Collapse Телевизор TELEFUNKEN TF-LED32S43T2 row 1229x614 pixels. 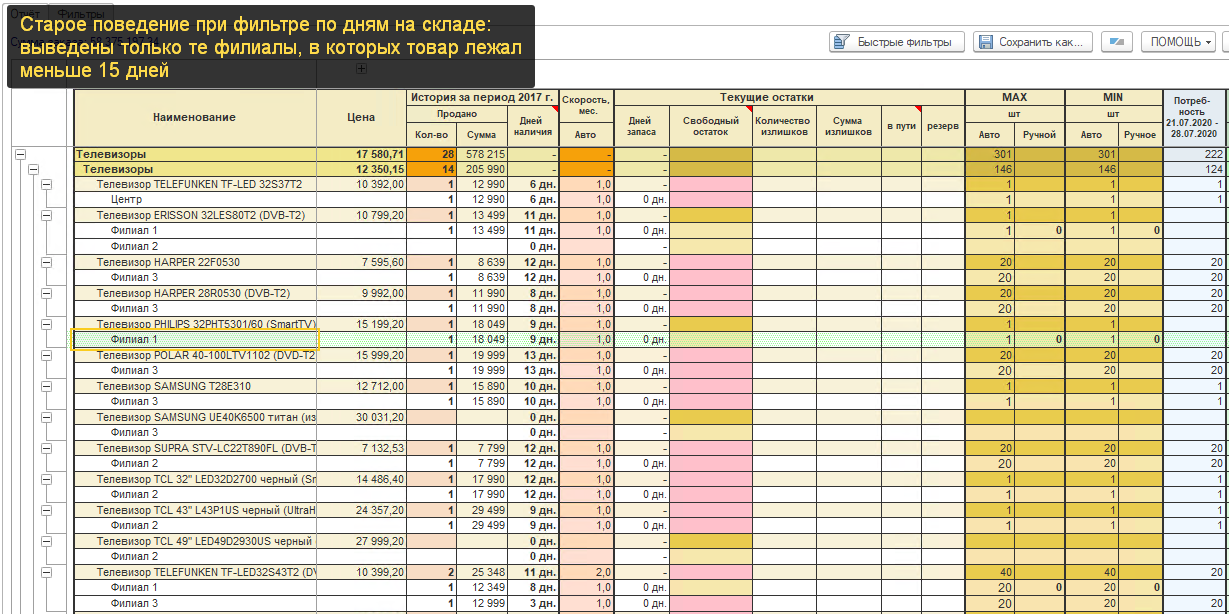click(46, 572)
